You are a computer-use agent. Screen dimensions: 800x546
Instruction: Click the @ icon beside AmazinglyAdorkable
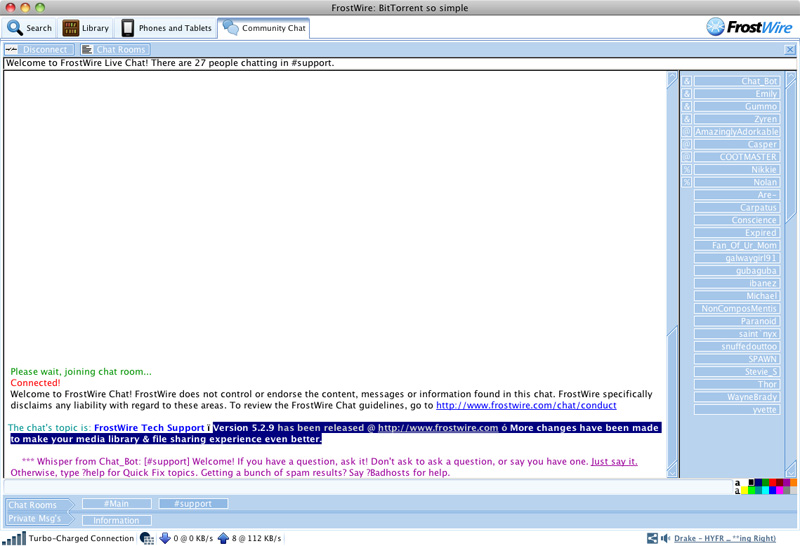pos(687,132)
